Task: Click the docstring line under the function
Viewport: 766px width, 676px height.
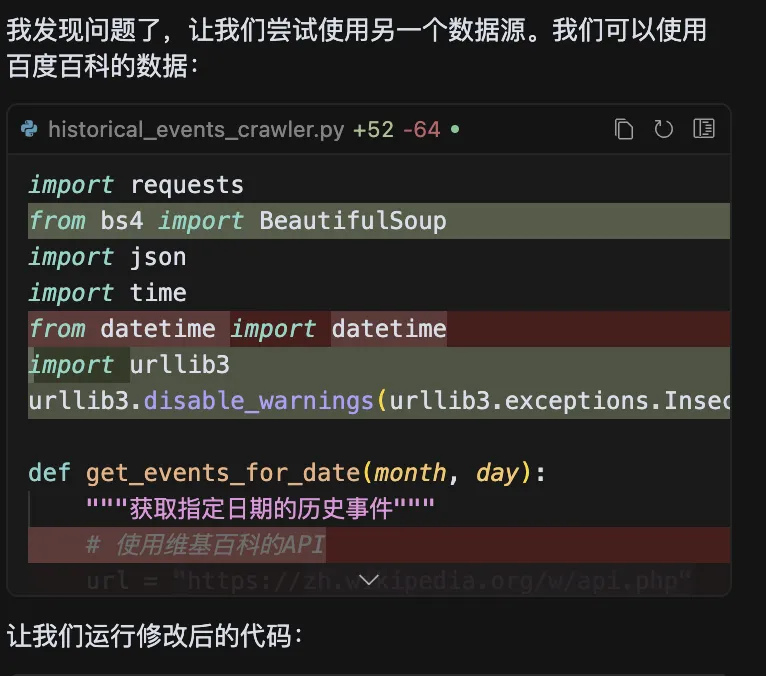Action: 260,509
